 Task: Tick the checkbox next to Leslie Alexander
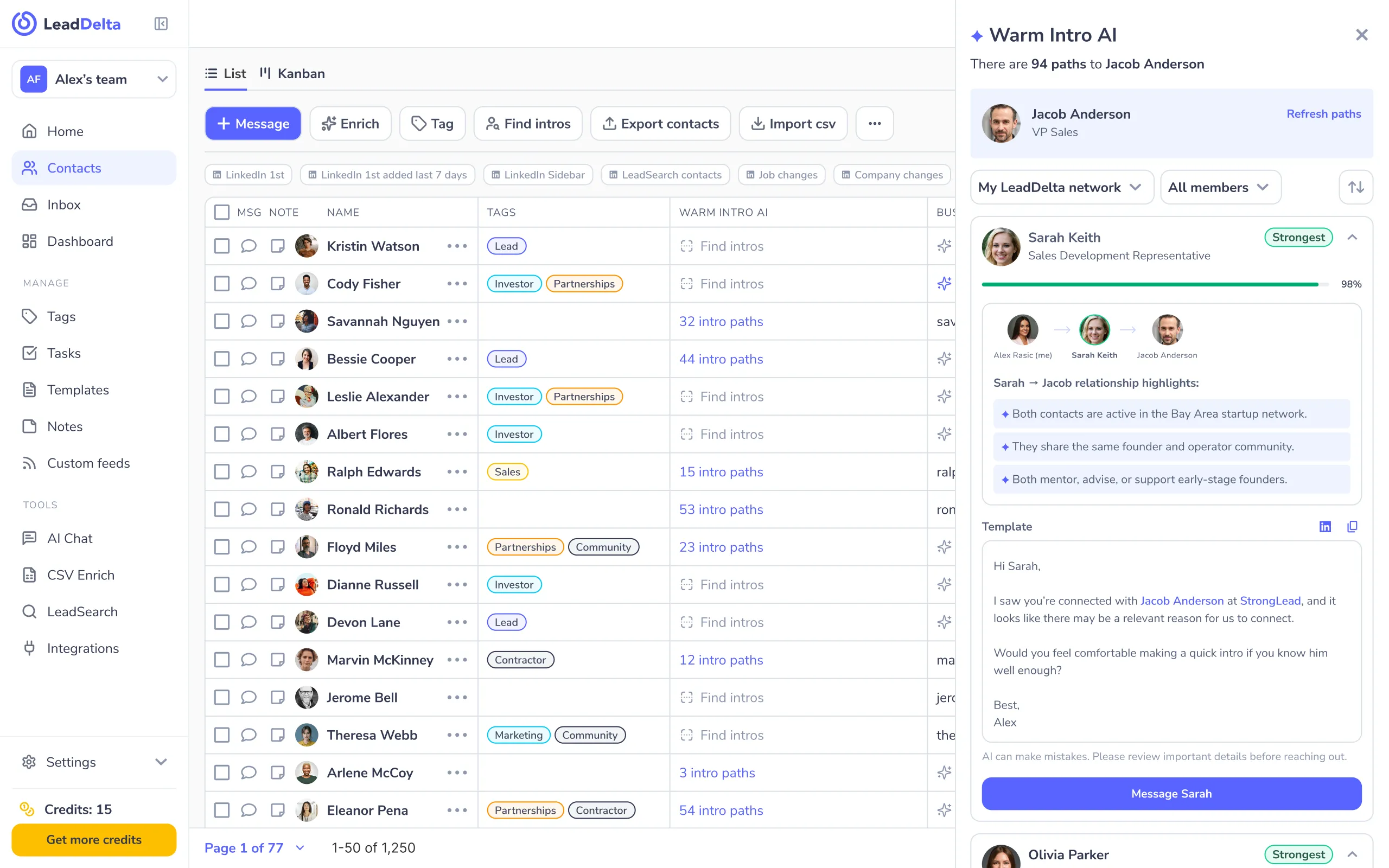pos(221,397)
